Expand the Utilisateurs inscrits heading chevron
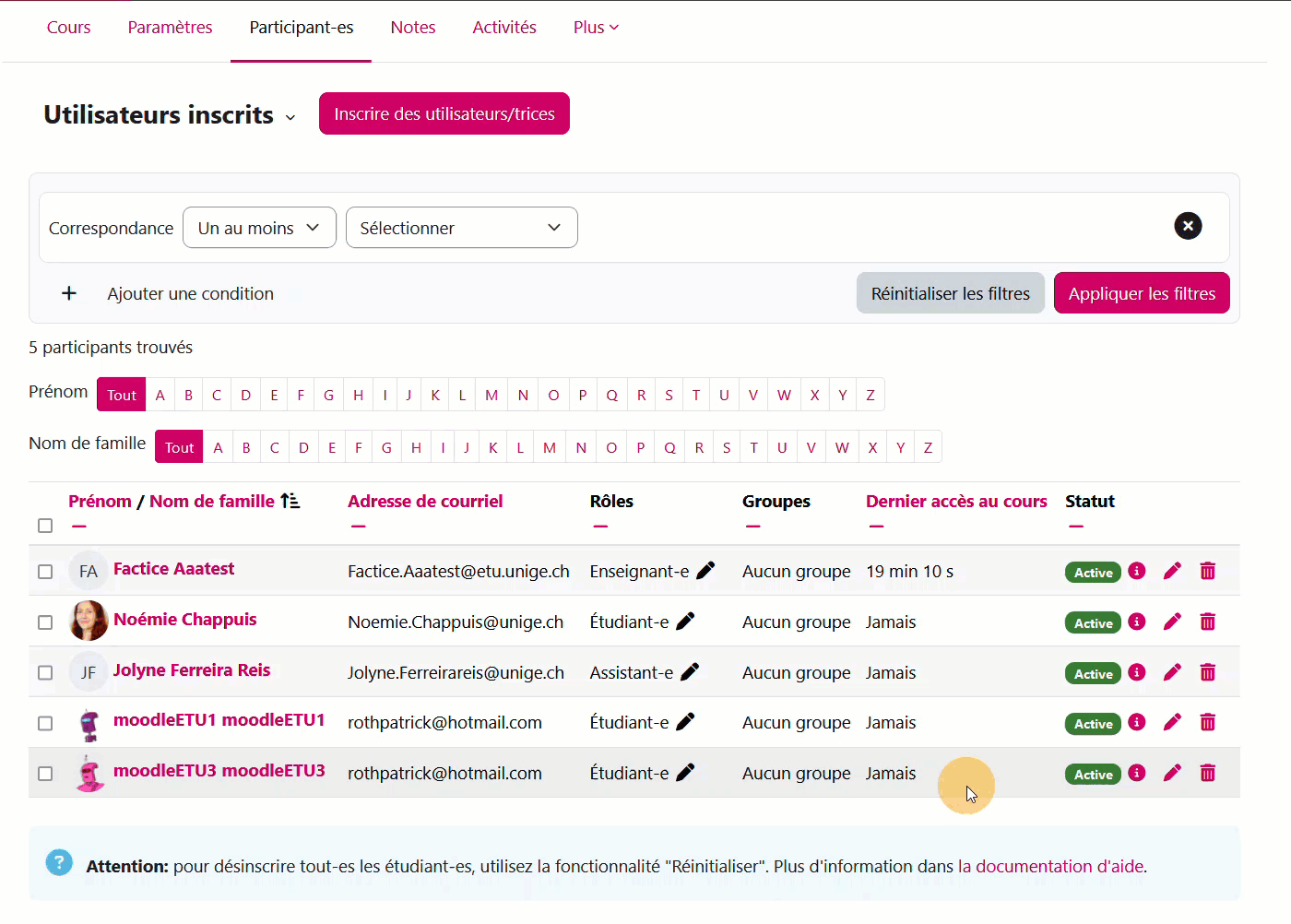 coord(290,117)
